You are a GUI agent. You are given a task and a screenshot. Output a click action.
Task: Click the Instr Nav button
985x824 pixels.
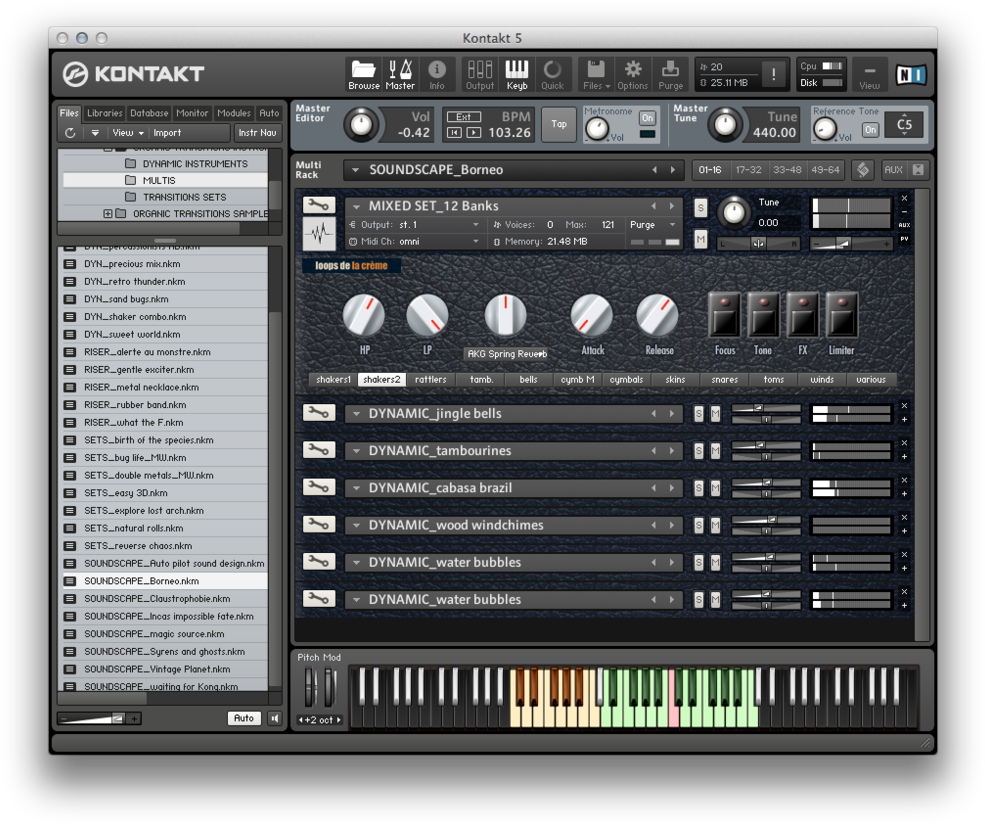coord(257,133)
